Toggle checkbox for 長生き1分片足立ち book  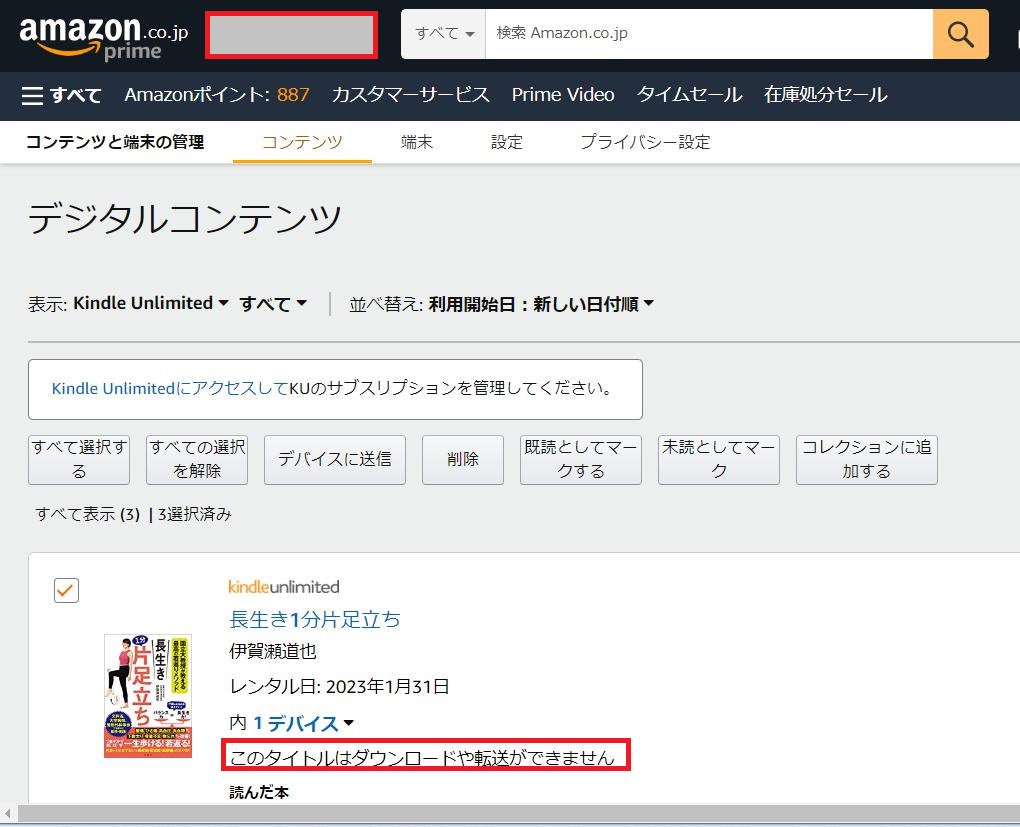click(x=66, y=591)
